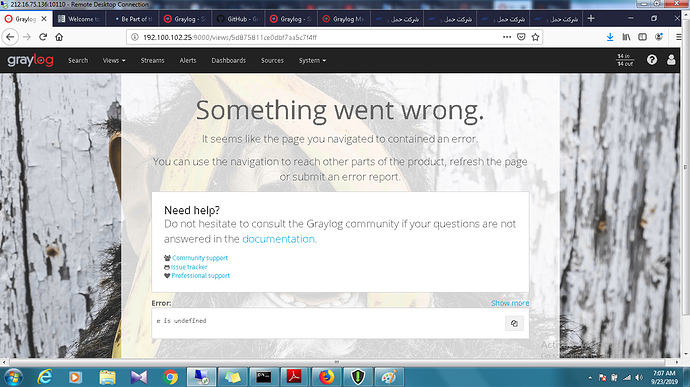Viewport: 690px width, 387px height.
Task: Reload the page with the refresh icon
Action: (43, 37)
